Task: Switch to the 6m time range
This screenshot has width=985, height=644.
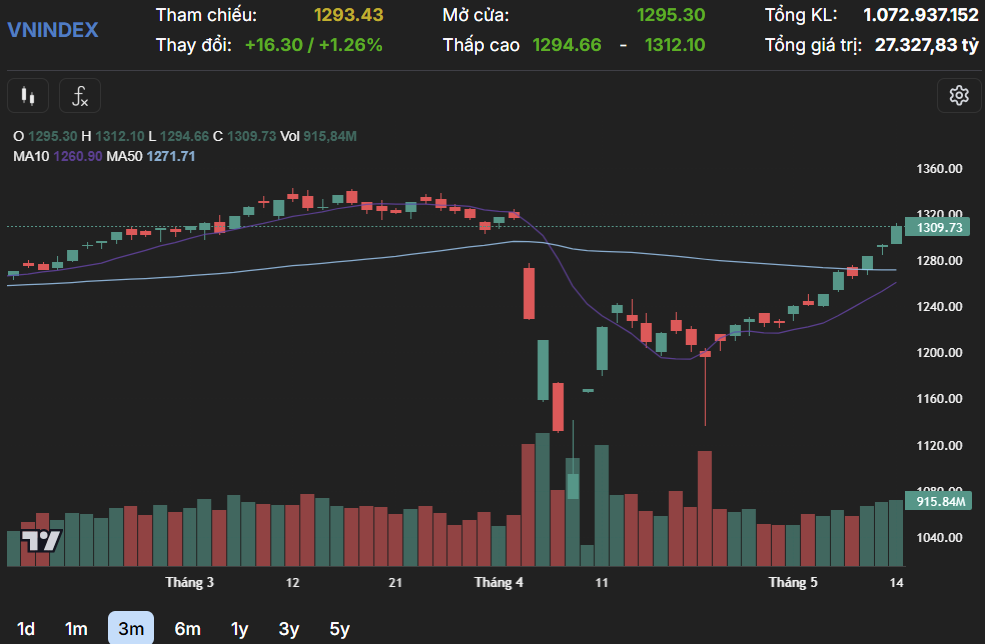Action: point(187,628)
